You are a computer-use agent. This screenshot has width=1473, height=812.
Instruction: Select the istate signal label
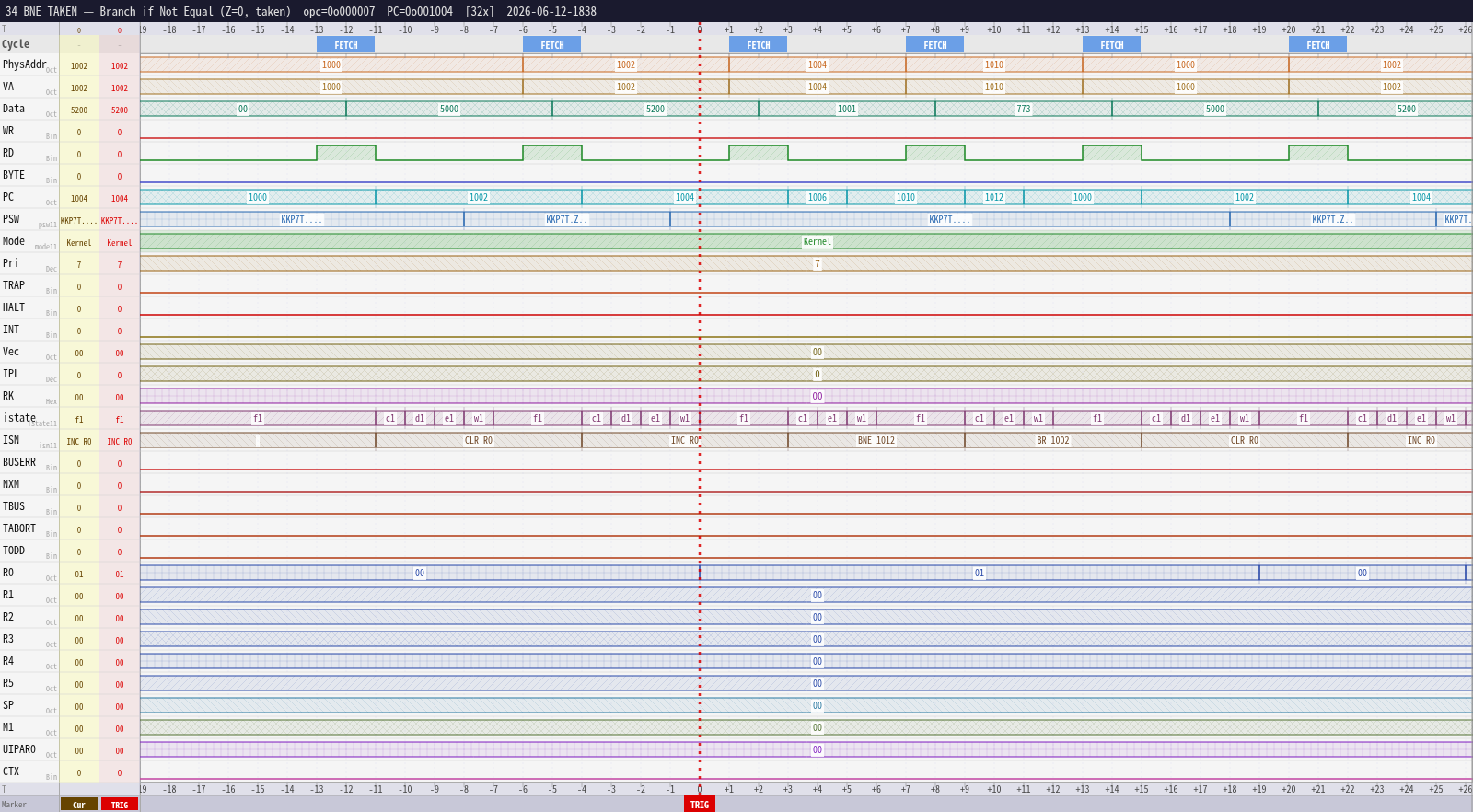tap(19, 418)
